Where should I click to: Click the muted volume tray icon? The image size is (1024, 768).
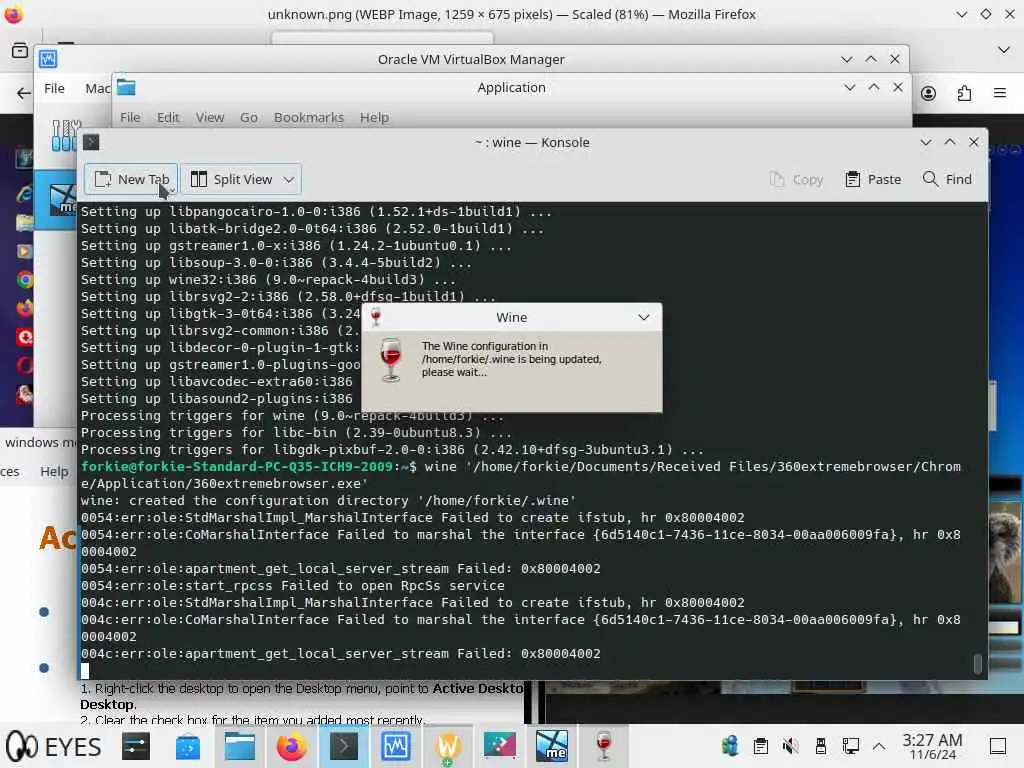tap(790, 746)
